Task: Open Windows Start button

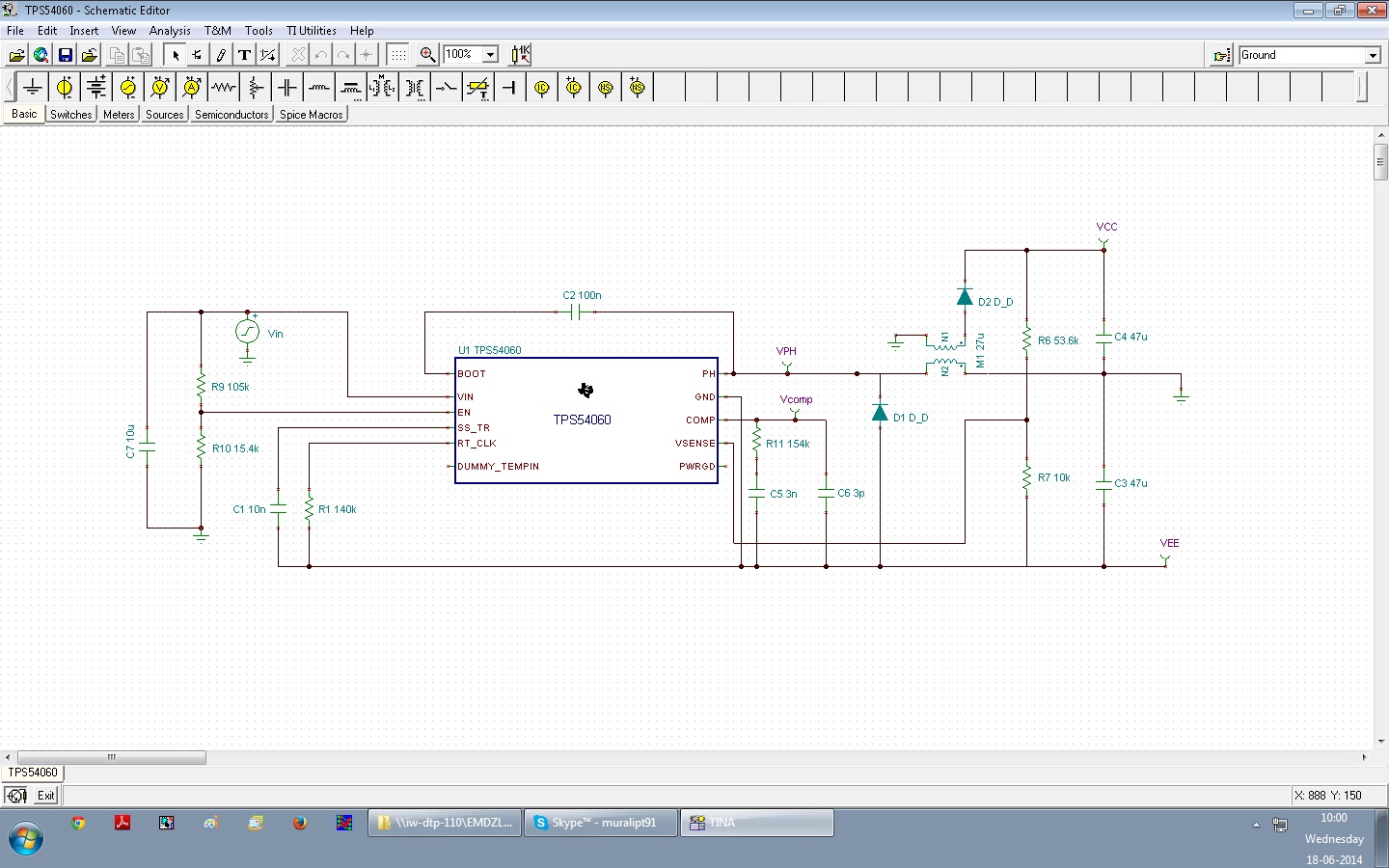Action: [26, 838]
